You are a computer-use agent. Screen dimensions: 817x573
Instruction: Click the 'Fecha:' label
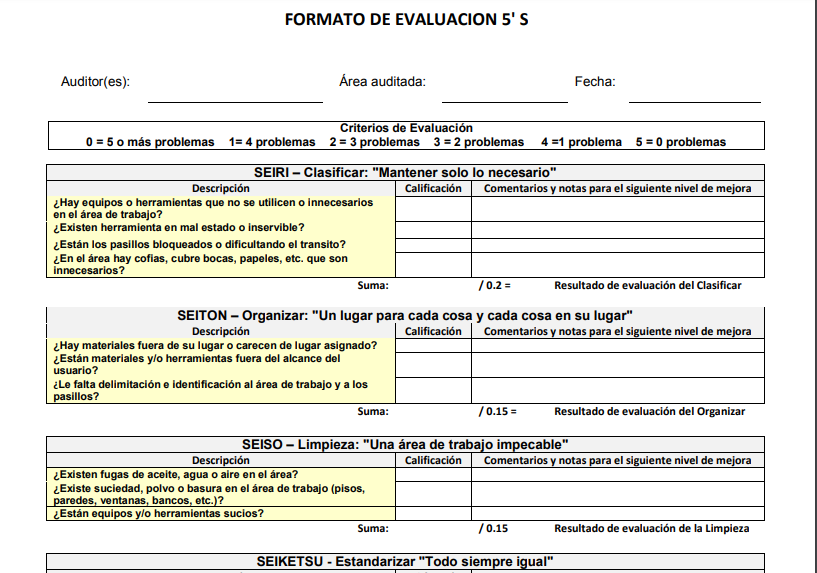tap(595, 82)
